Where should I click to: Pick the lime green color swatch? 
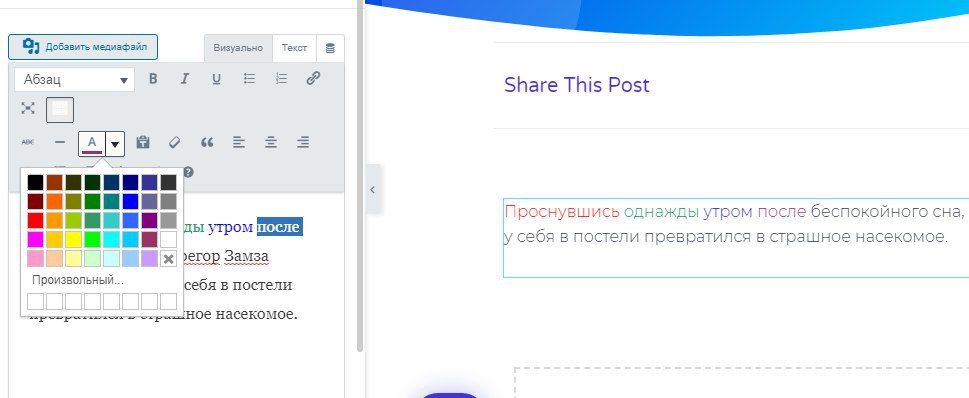[93, 239]
